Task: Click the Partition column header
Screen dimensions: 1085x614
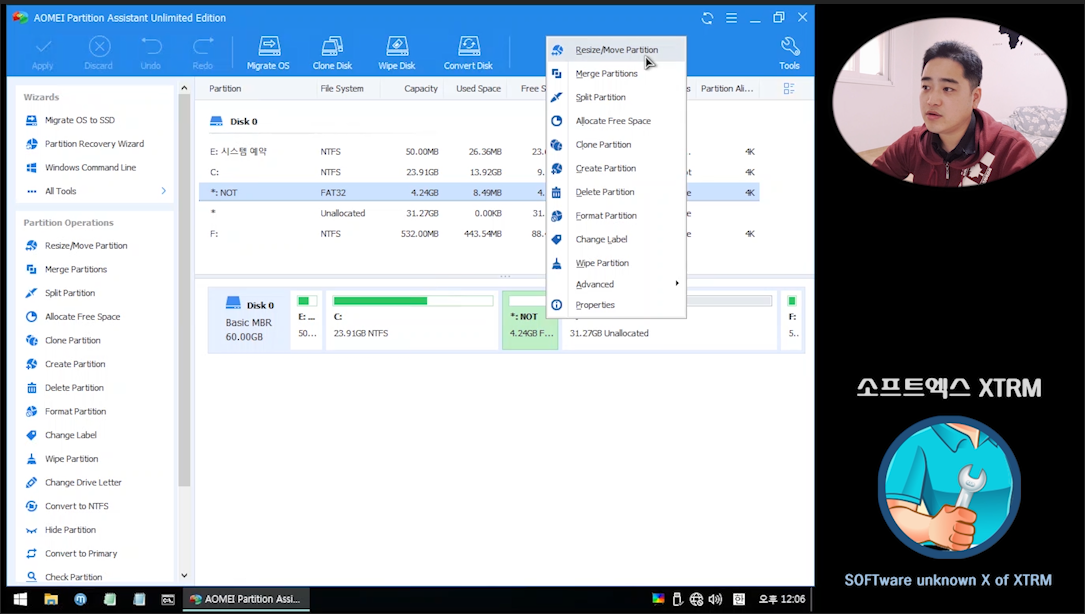Action: 225,89
